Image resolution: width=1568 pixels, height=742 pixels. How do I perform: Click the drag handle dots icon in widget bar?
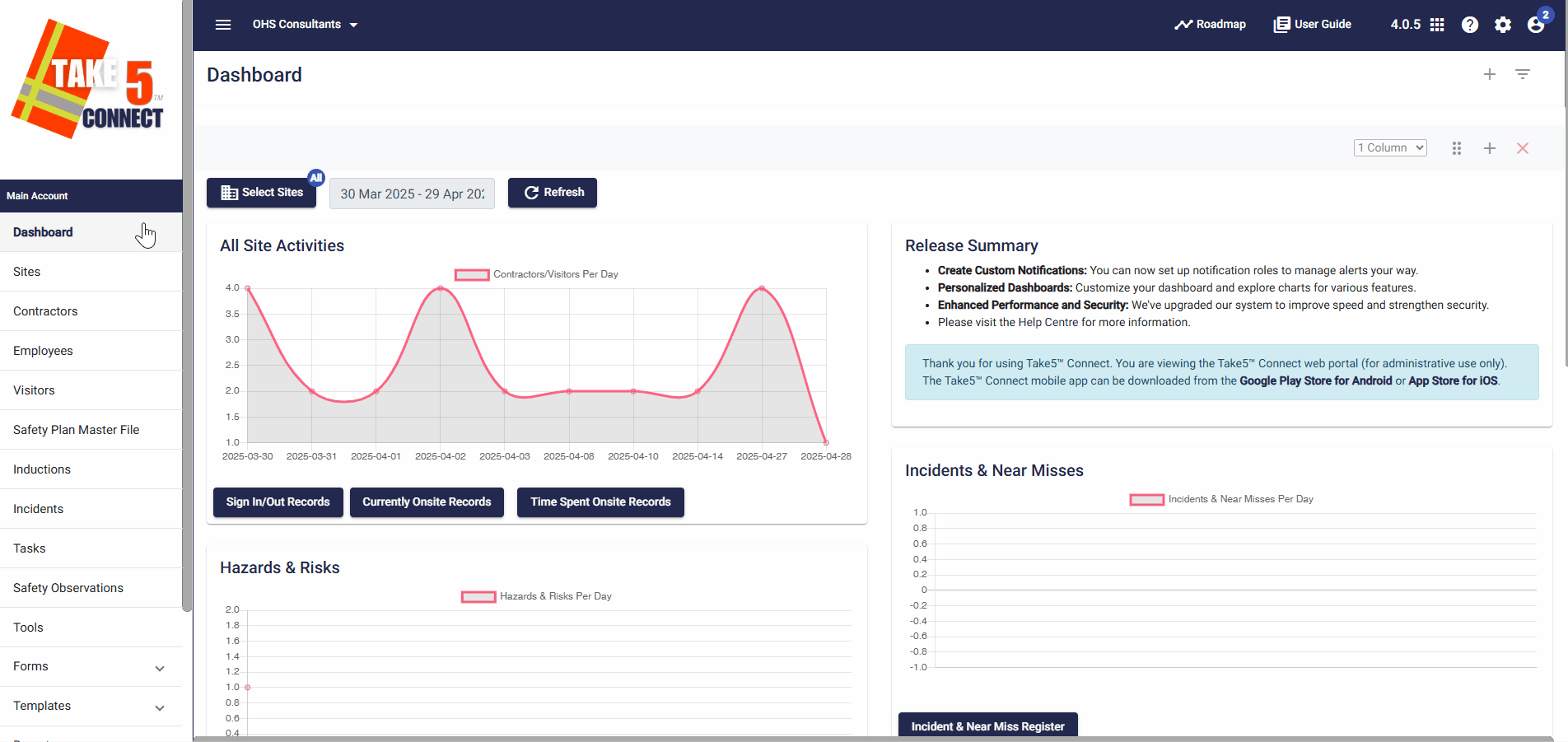1457,148
